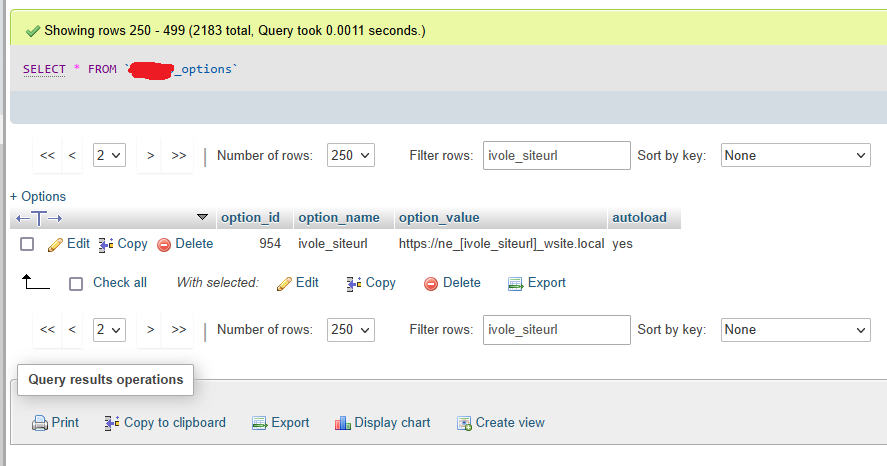Click the red Delete icon in row 954
Viewport: 887px width, 466px height.
point(164,244)
